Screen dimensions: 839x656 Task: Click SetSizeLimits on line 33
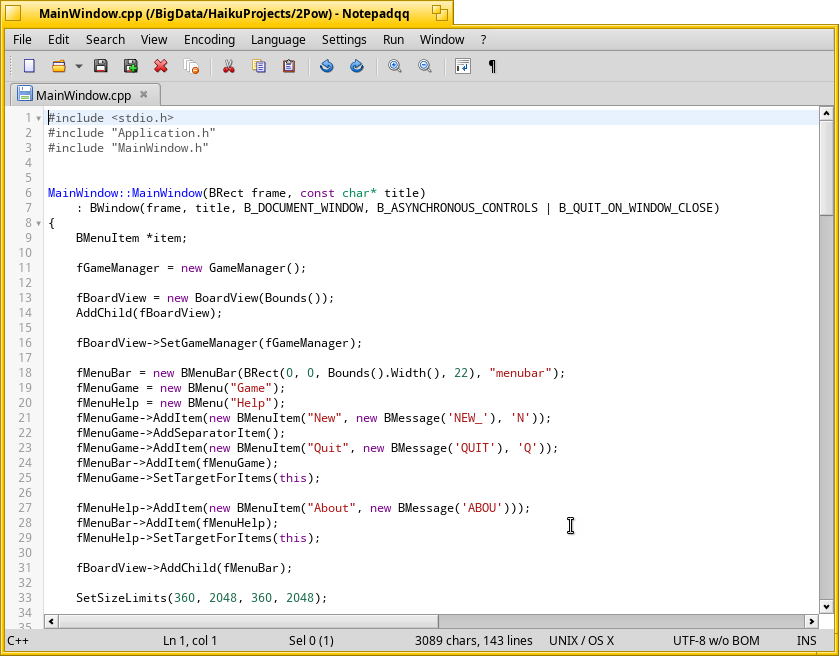(121, 598)
